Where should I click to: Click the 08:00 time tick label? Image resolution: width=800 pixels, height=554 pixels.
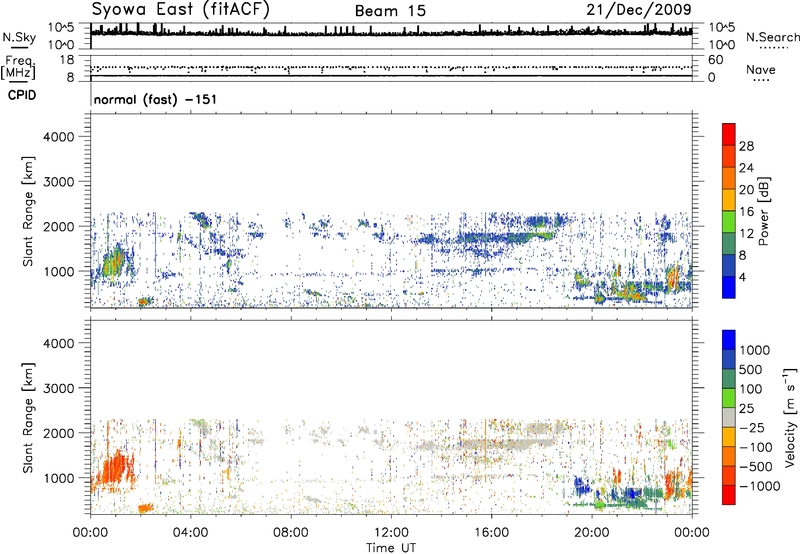pyautogui.click(x=291, y=533)
